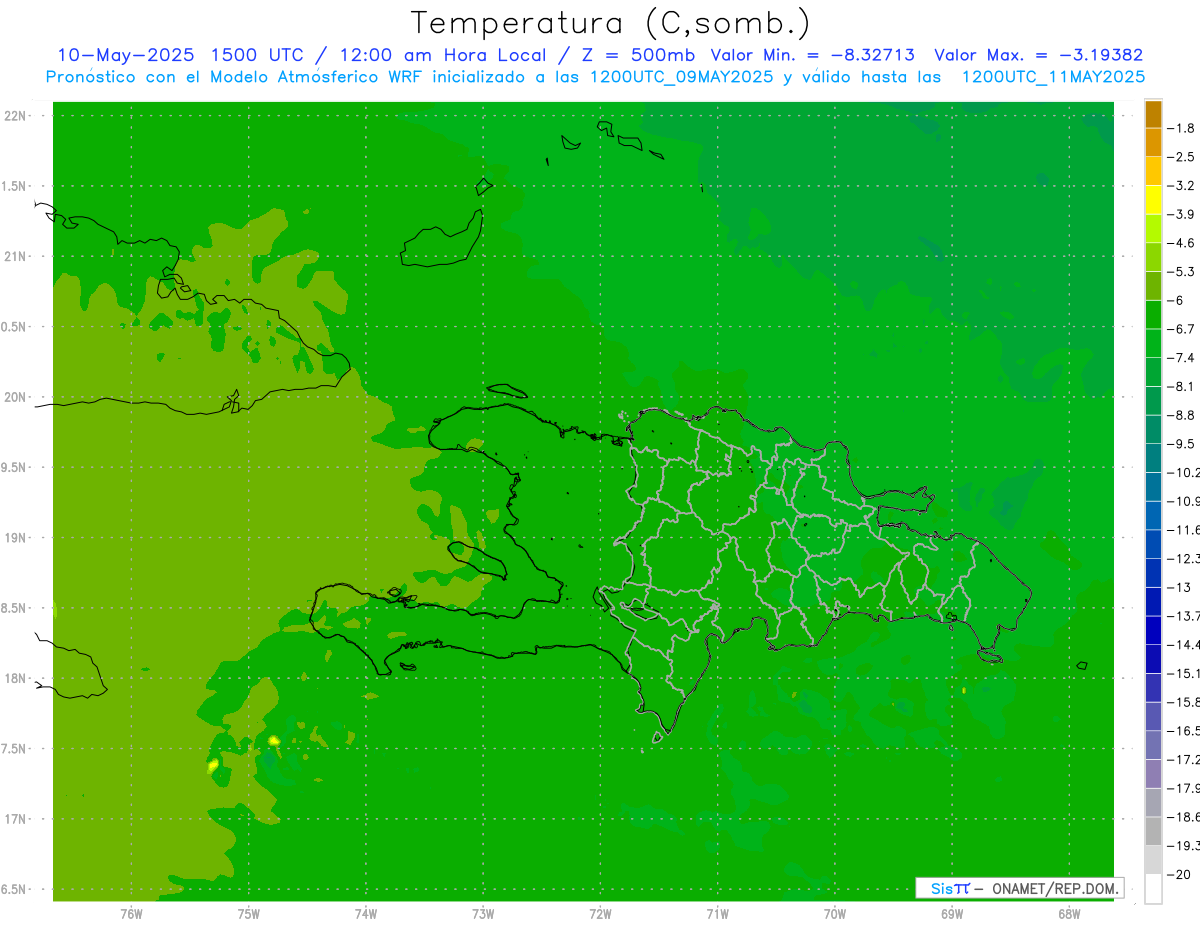Select the dark orange swatch above -1.8
Viewport: 1200px width, 927px height.
[1153, 114]
